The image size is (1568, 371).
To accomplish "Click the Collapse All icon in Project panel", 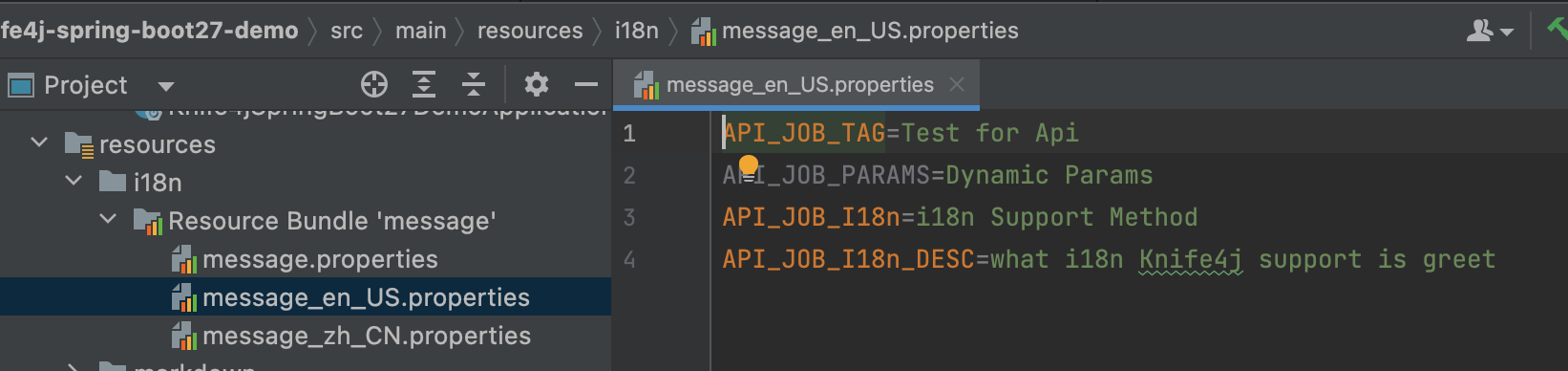I will click(x=474, y=85).
